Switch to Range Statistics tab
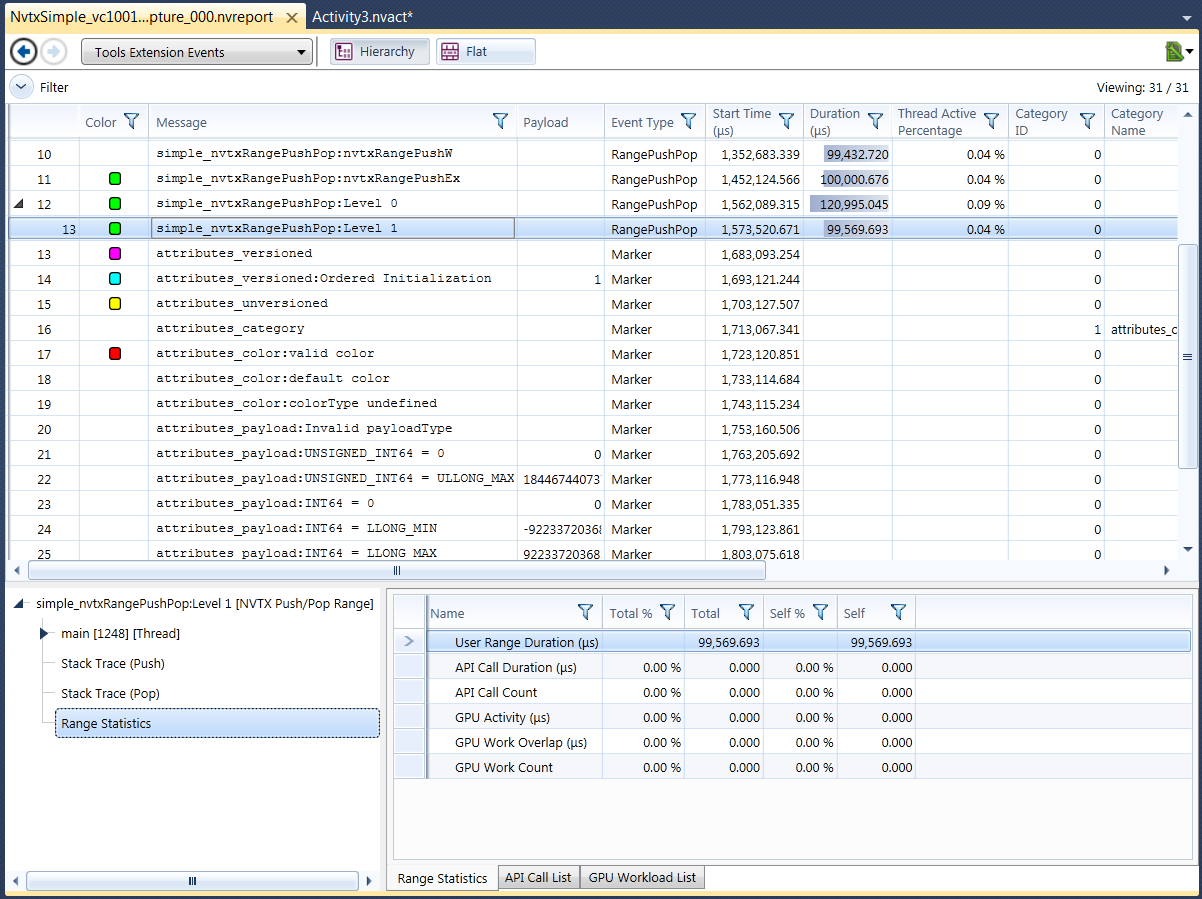This screenshot has height=899, width=1202. point(442,878)
